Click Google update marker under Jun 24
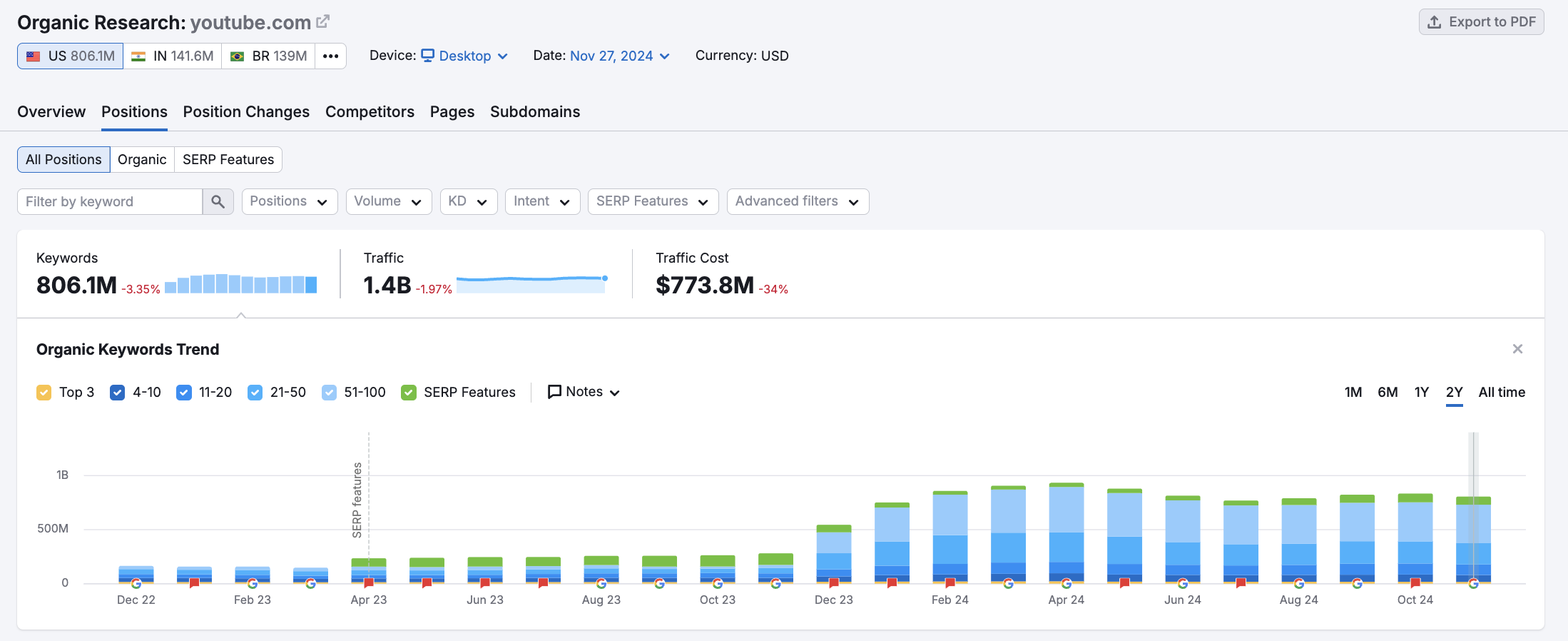This screenshot has height=641, width=1568. click(1183, 583)
